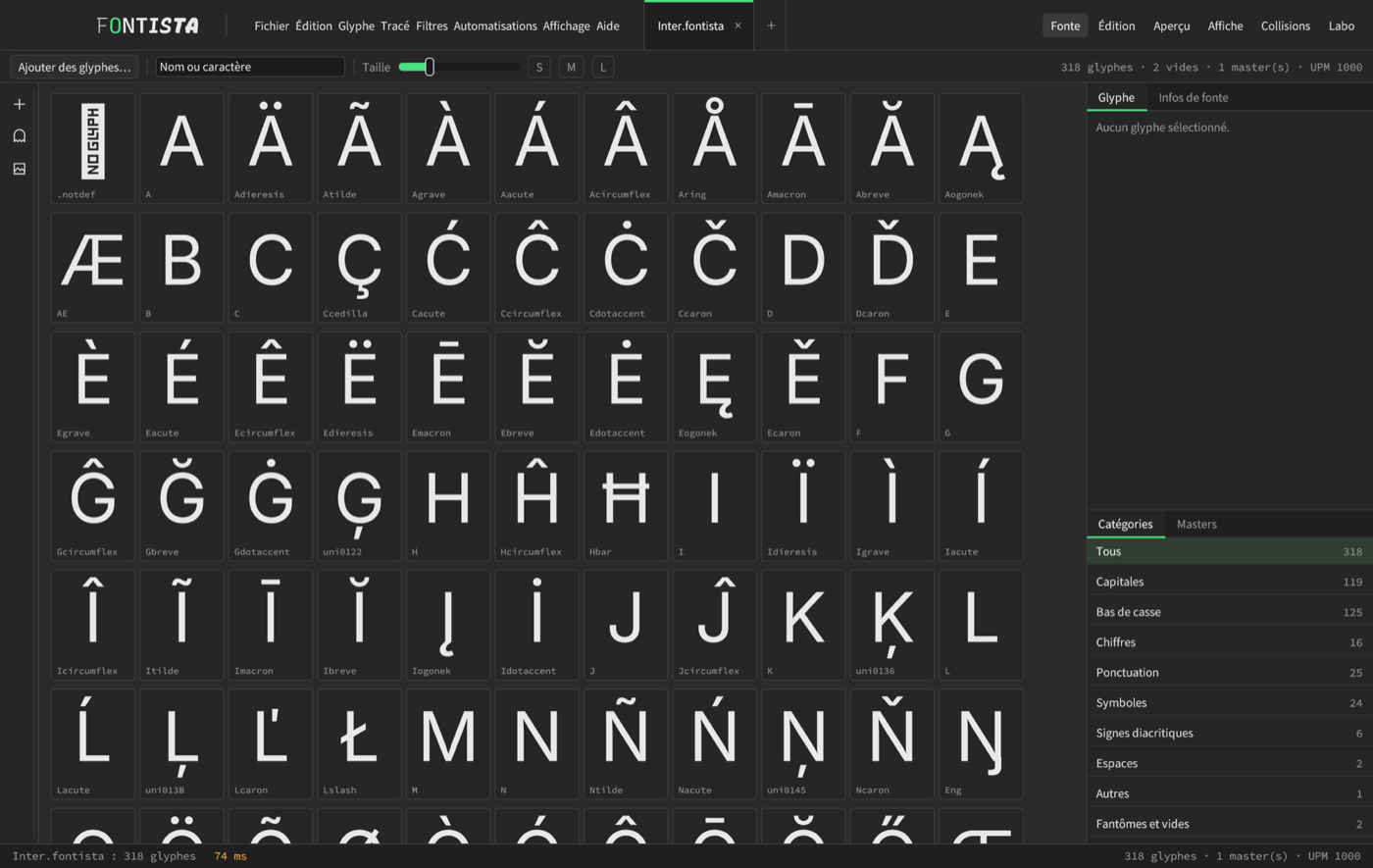Open the Édition menu in the menu bar

[x=314, y=26]
